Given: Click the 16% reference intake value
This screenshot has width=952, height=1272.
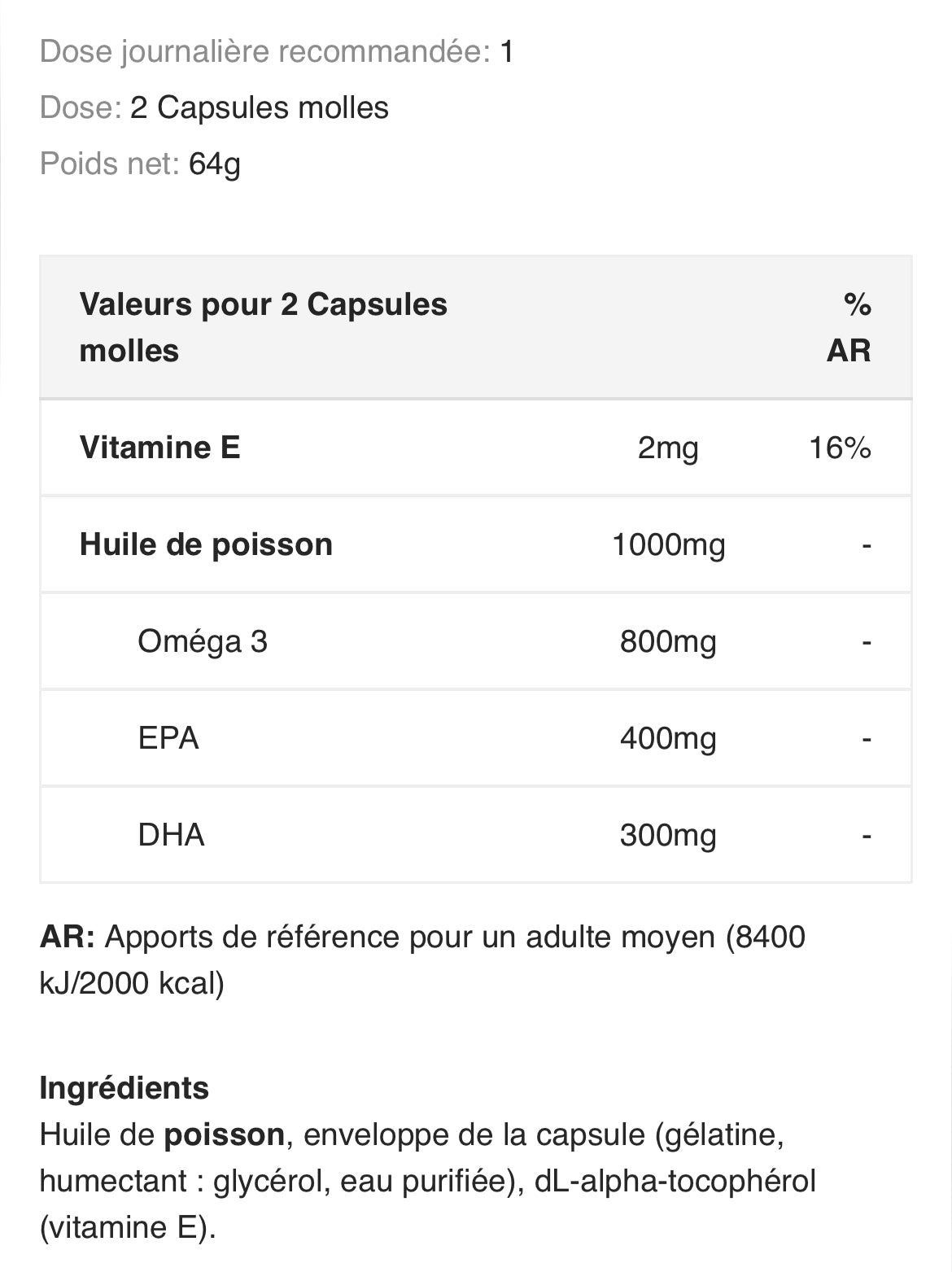Looking at the screenshot, I should tap(840, 448).
